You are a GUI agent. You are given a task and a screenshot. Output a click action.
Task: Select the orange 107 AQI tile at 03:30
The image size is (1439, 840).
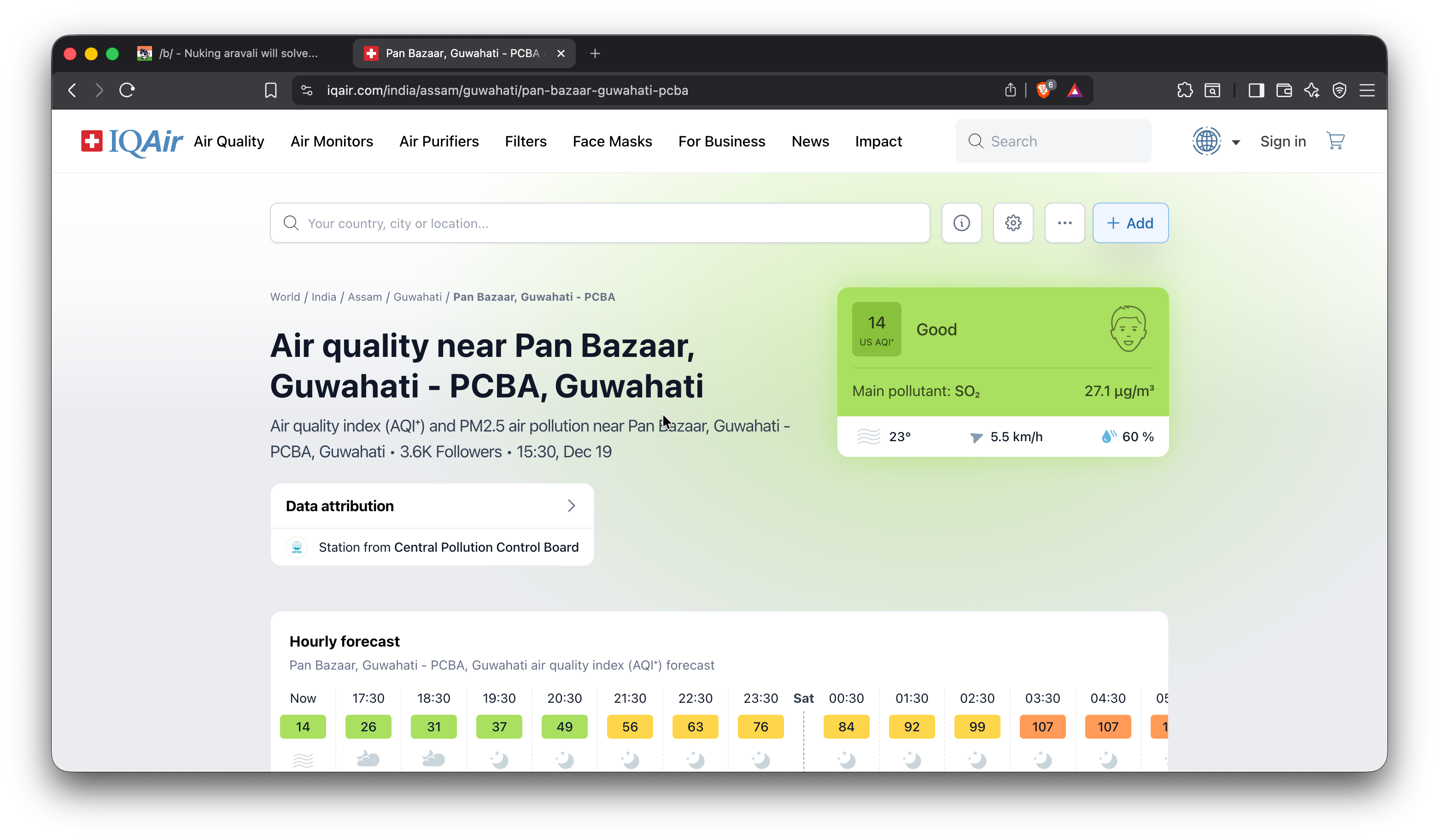(x=1042, y=726)
